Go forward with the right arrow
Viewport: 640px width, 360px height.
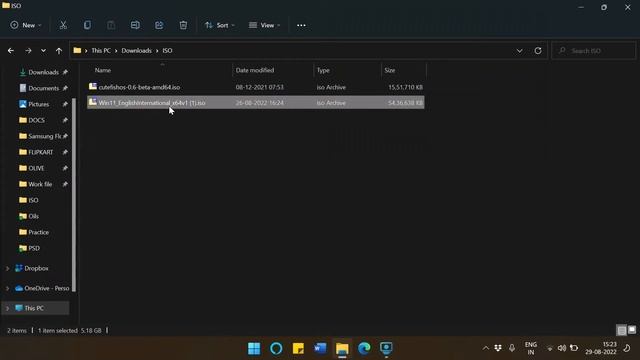(x=28, y=51)
